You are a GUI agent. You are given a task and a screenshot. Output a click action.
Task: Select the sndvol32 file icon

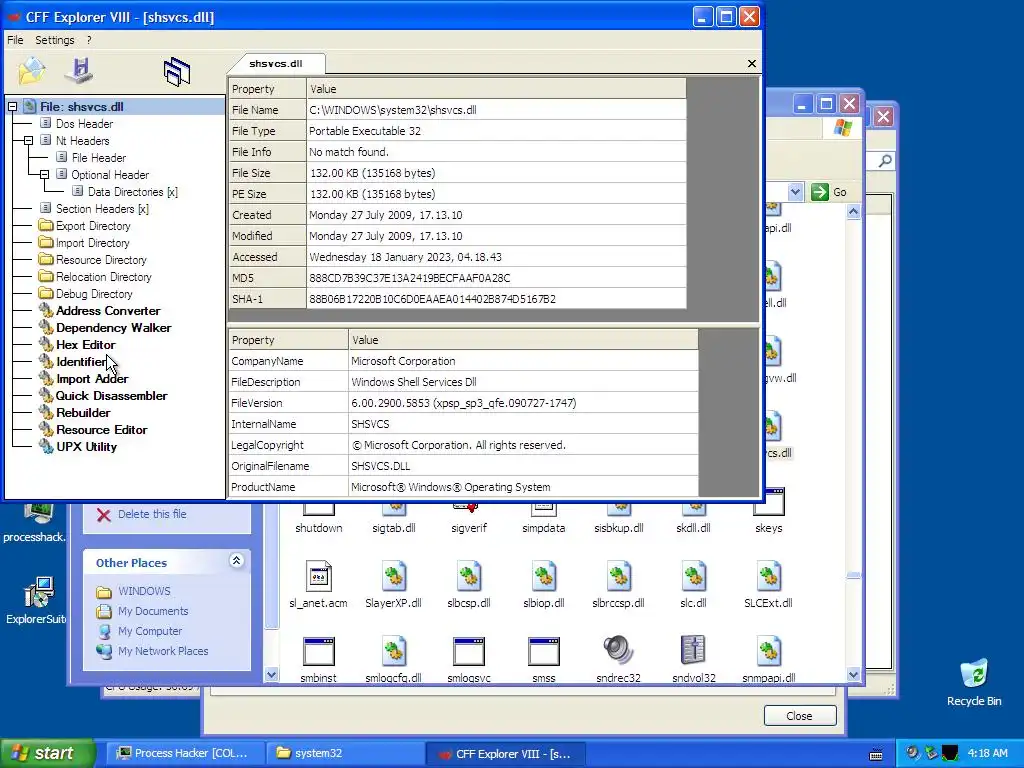[x=694, y=650]
